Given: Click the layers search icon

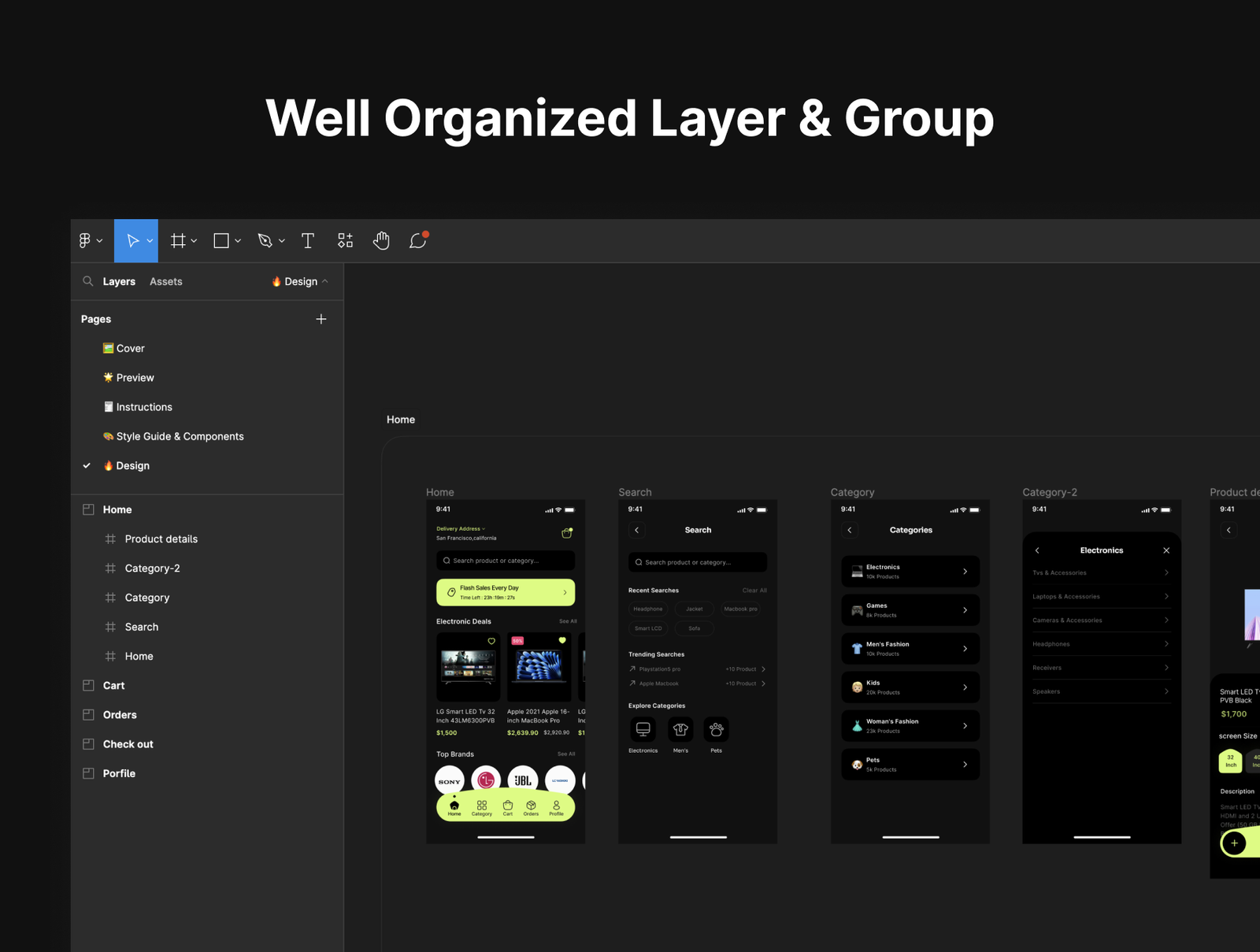Looking at the screenshot, I should click(88, 281).
